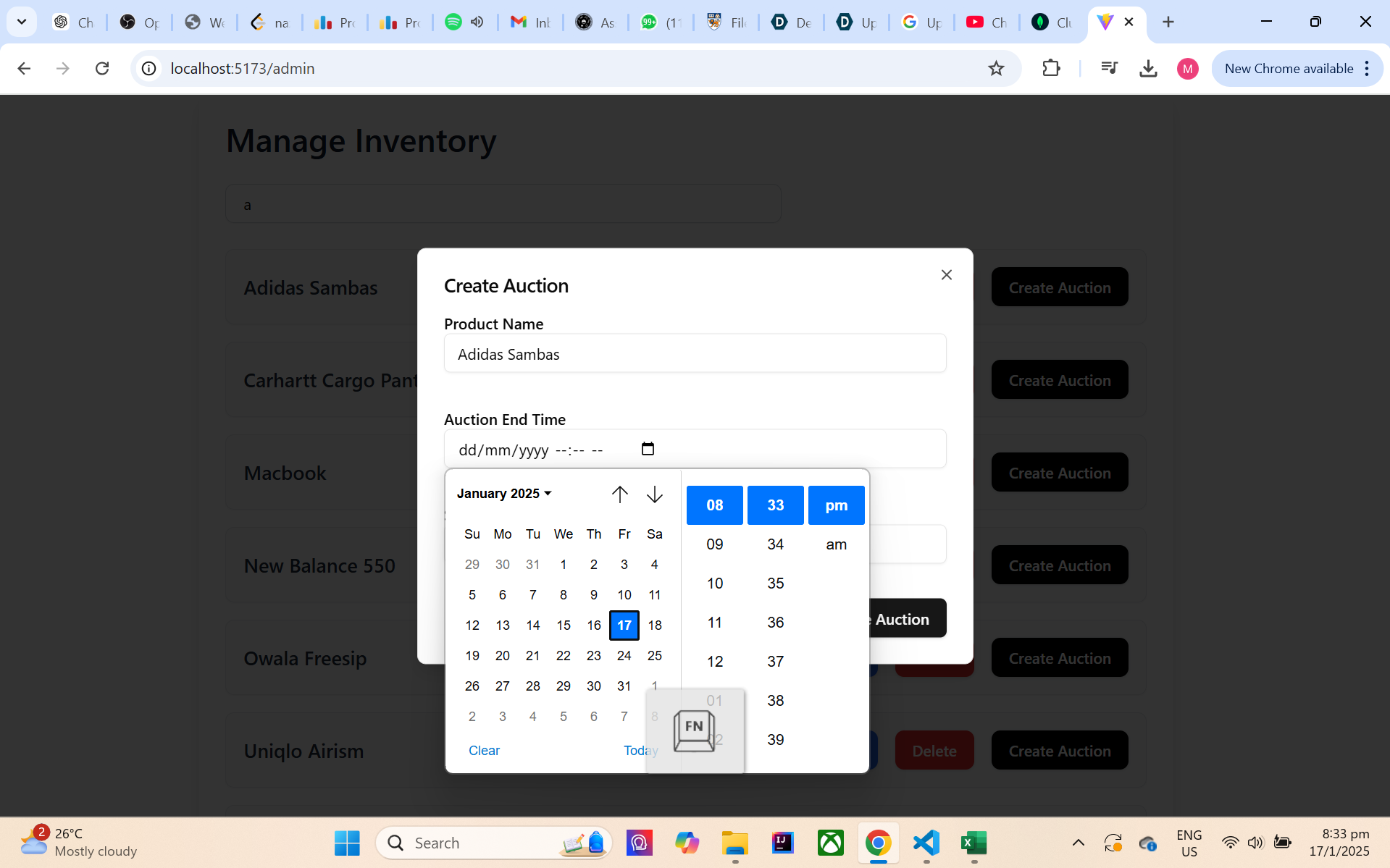The image size is (1390, 868).
Task: Open IntelliJ IDEA from taskbar
Action: 782,843
